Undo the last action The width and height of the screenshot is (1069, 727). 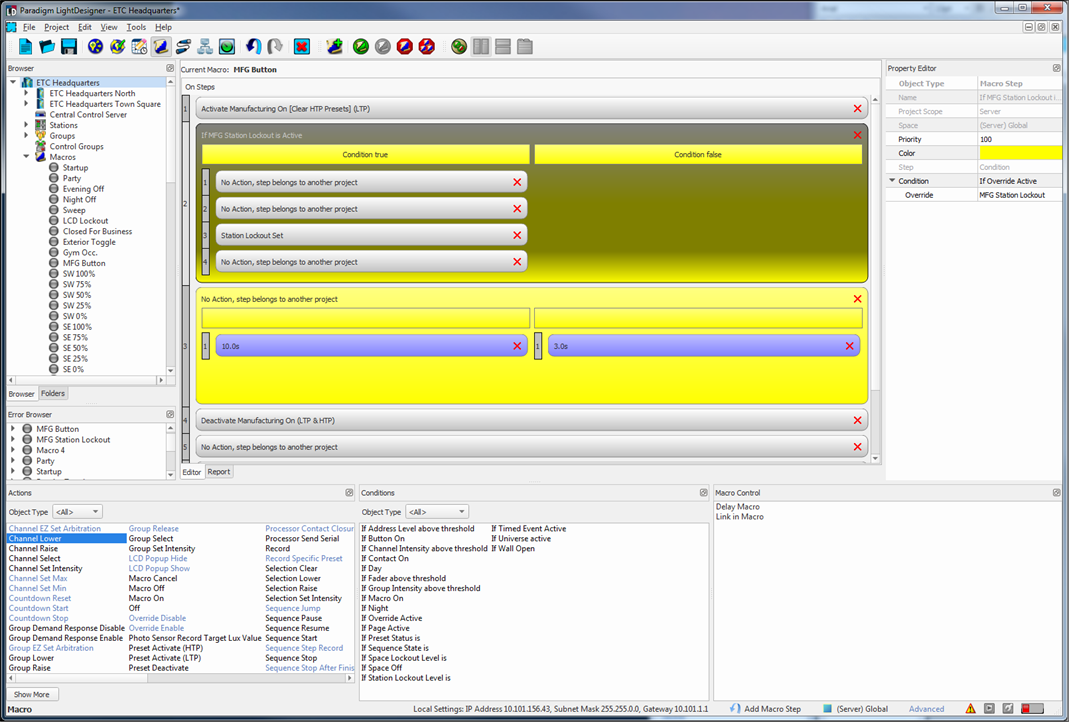pos(254,46)
